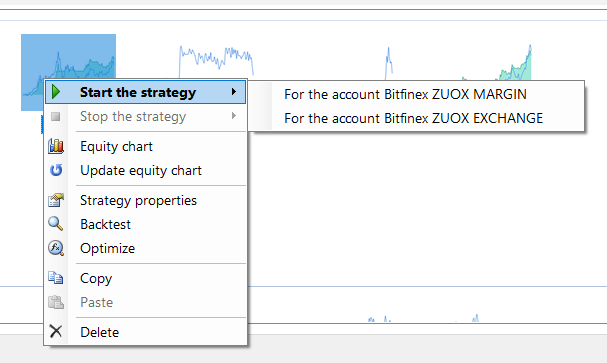Click the green play icon beside Start the strategy
This screenshot has width=607, height=363.
(x=56, y=92)
